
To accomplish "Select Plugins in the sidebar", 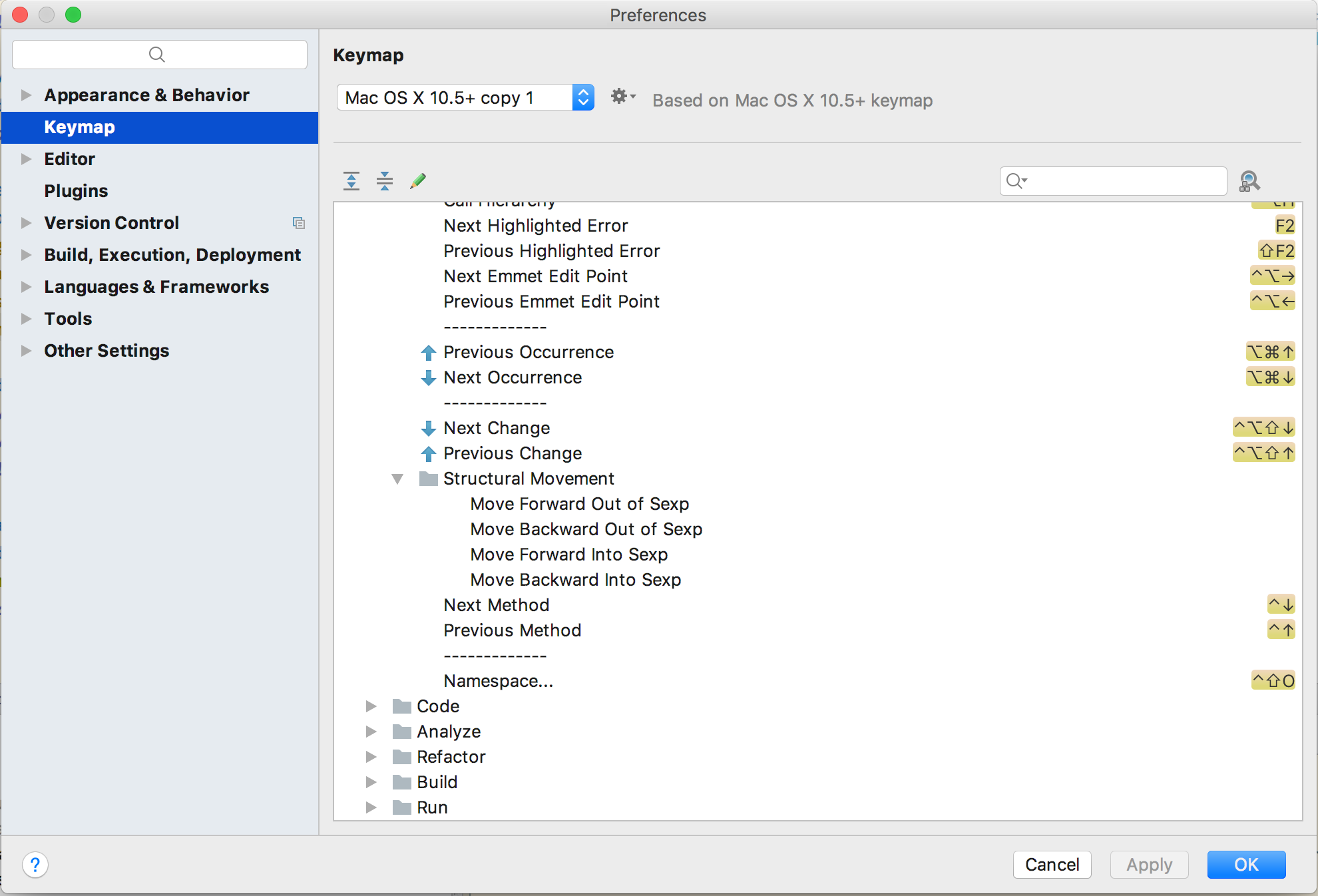I will click(75, 190).
